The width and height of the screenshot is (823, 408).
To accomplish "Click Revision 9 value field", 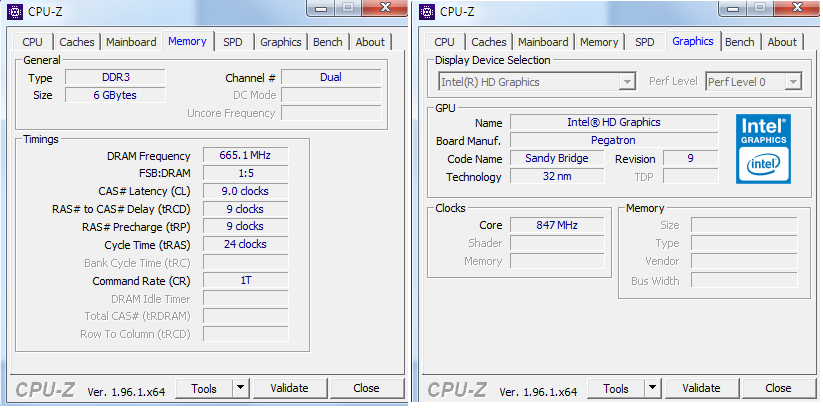I will click(691, 159).
